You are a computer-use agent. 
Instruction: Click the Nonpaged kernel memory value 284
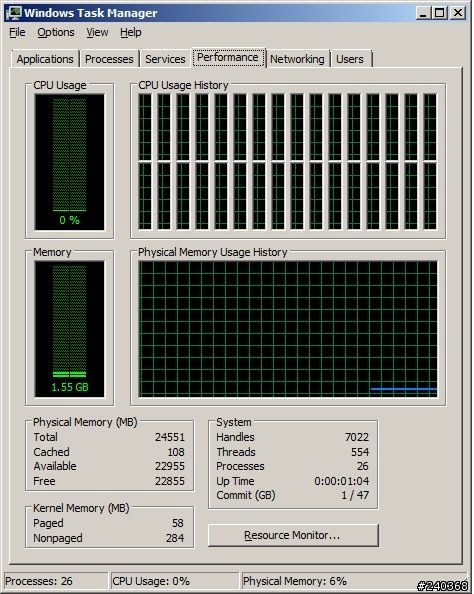tap(175, 538)
